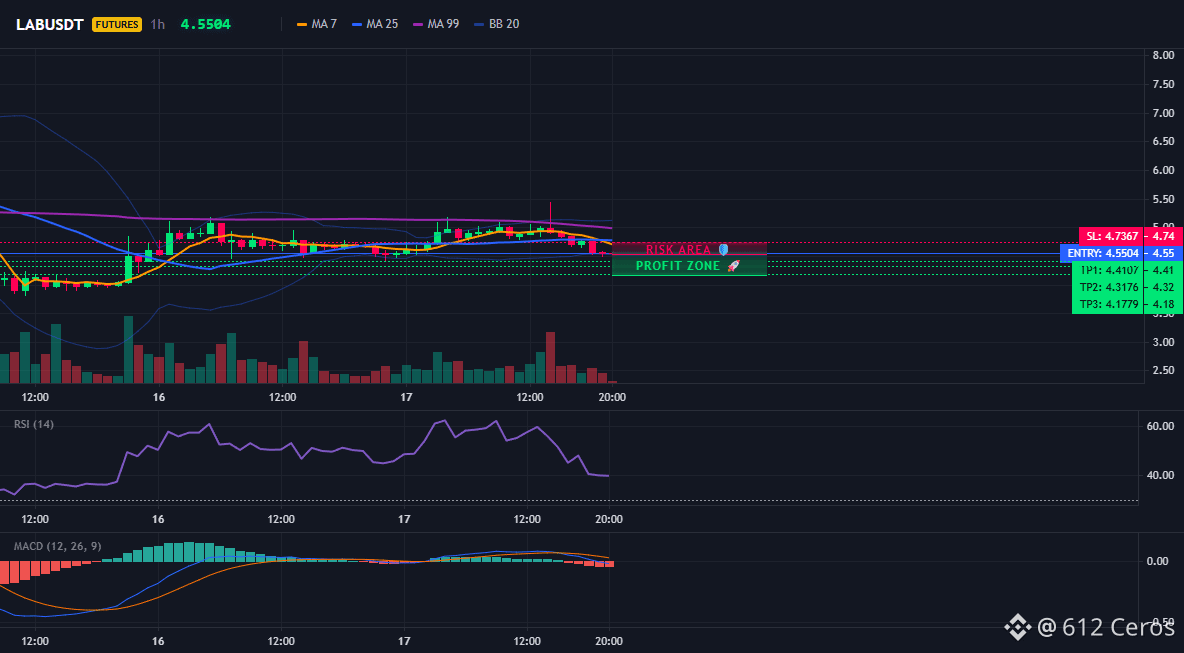
Task: Select the 1h timeframe label
Action: point(157,24)
